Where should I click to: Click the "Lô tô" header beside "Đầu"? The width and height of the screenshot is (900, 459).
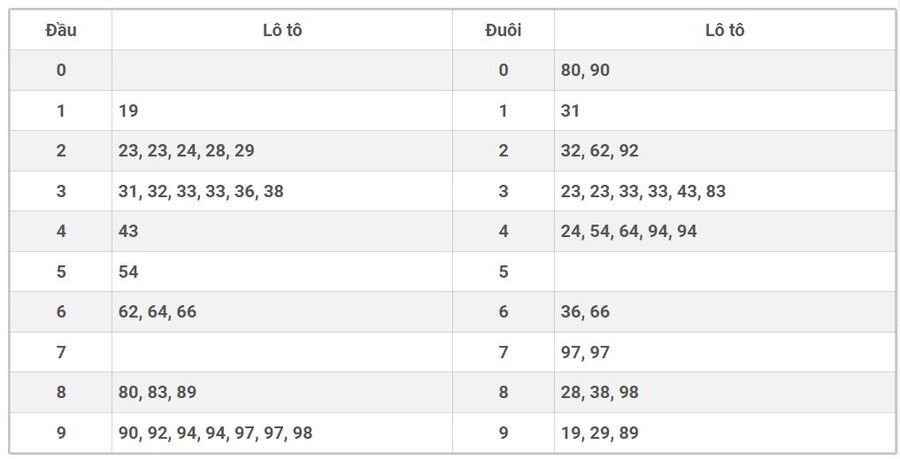(282, 30)
